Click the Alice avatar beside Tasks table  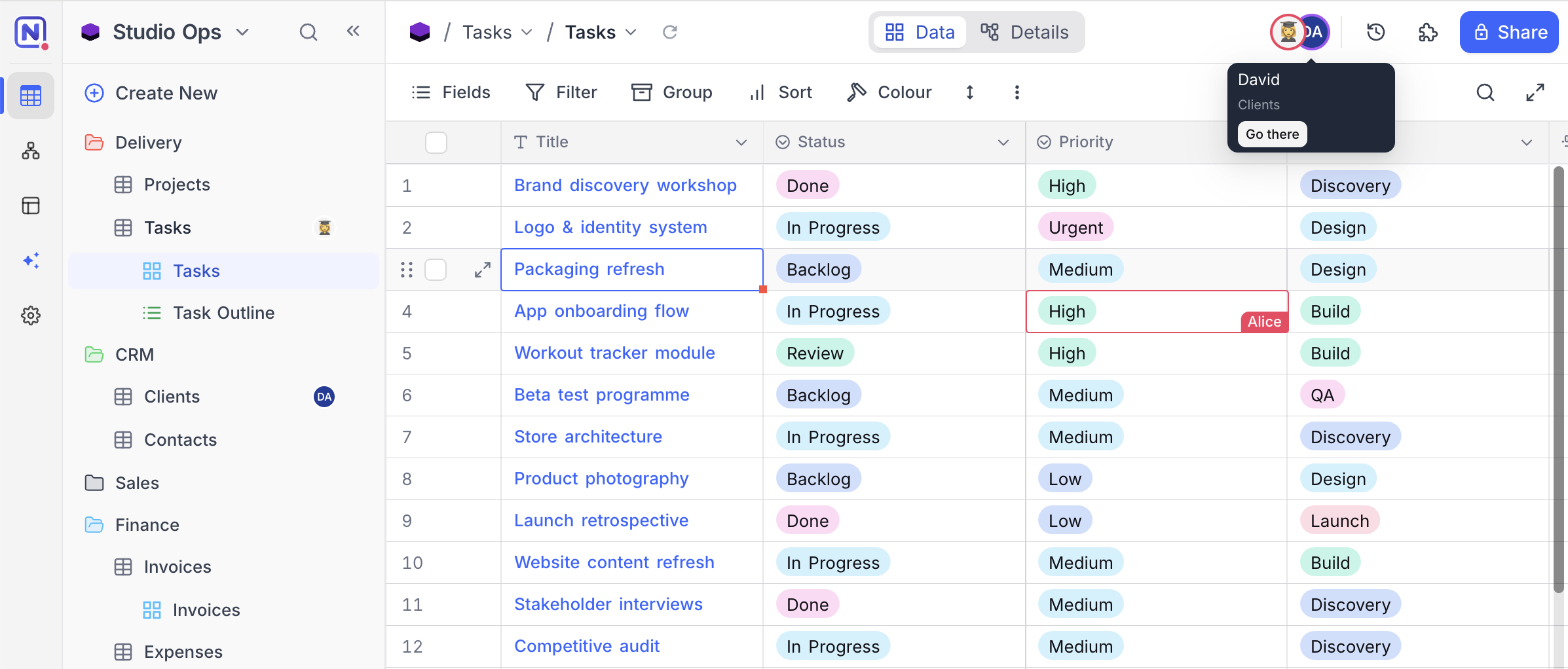click(324, 228)
